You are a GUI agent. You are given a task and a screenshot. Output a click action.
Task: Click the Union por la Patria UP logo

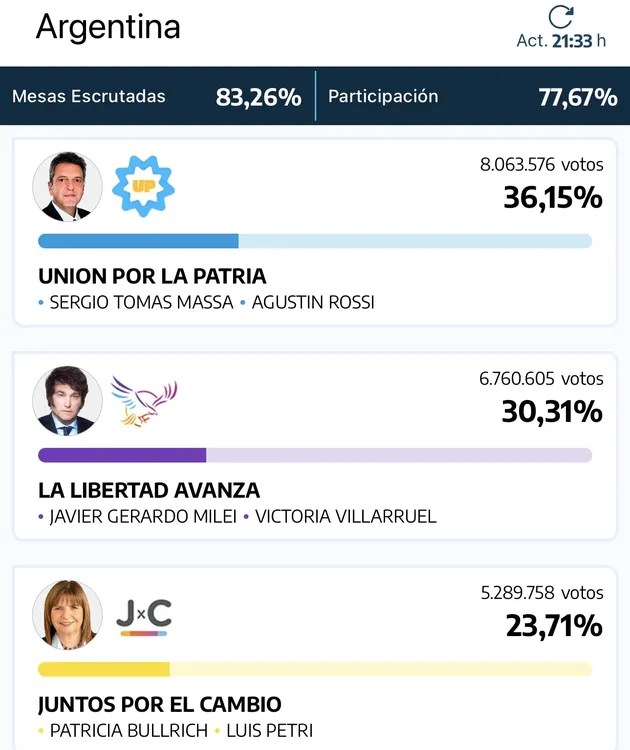pos(143,186)
